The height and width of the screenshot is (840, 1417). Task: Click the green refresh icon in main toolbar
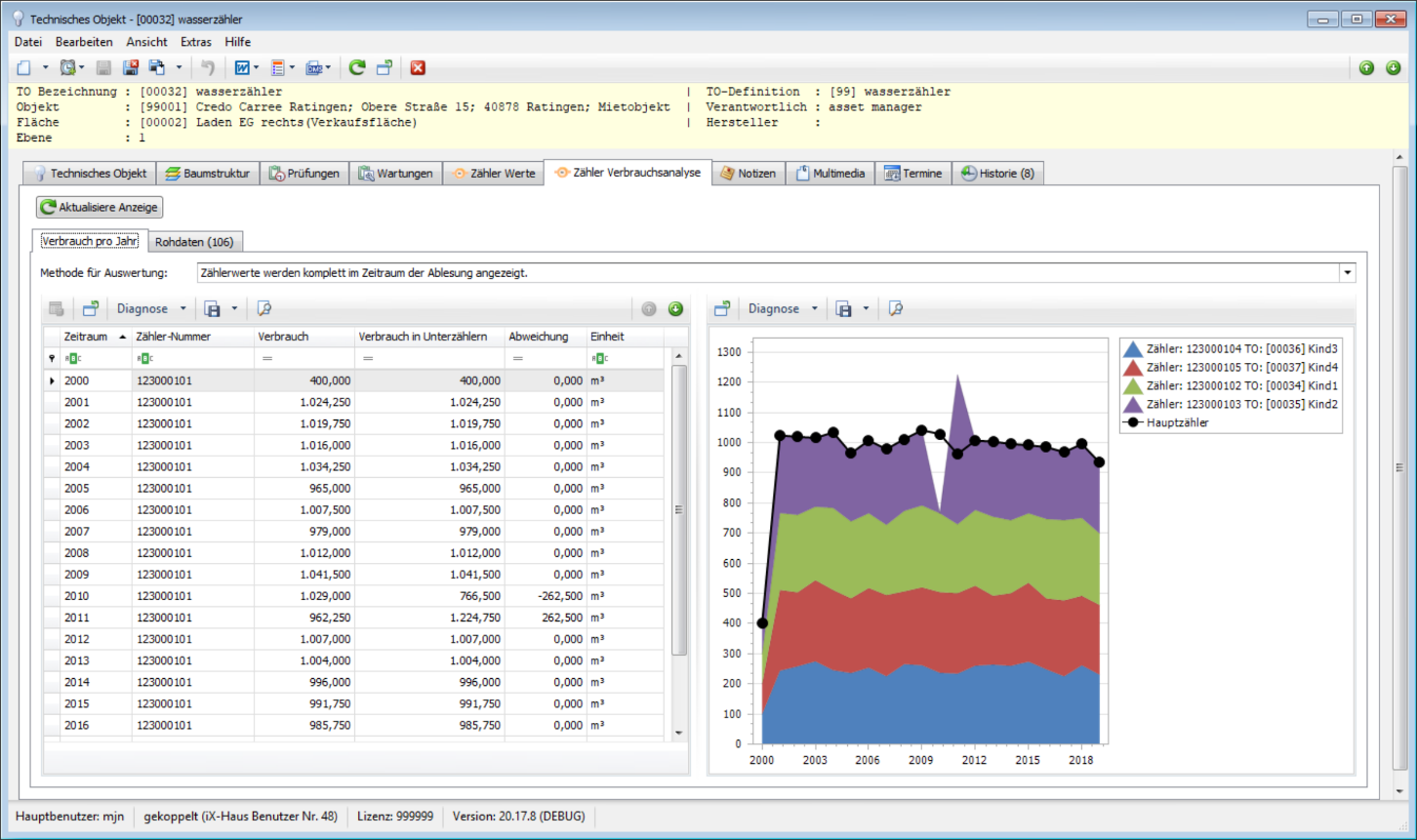coord(357,67)
